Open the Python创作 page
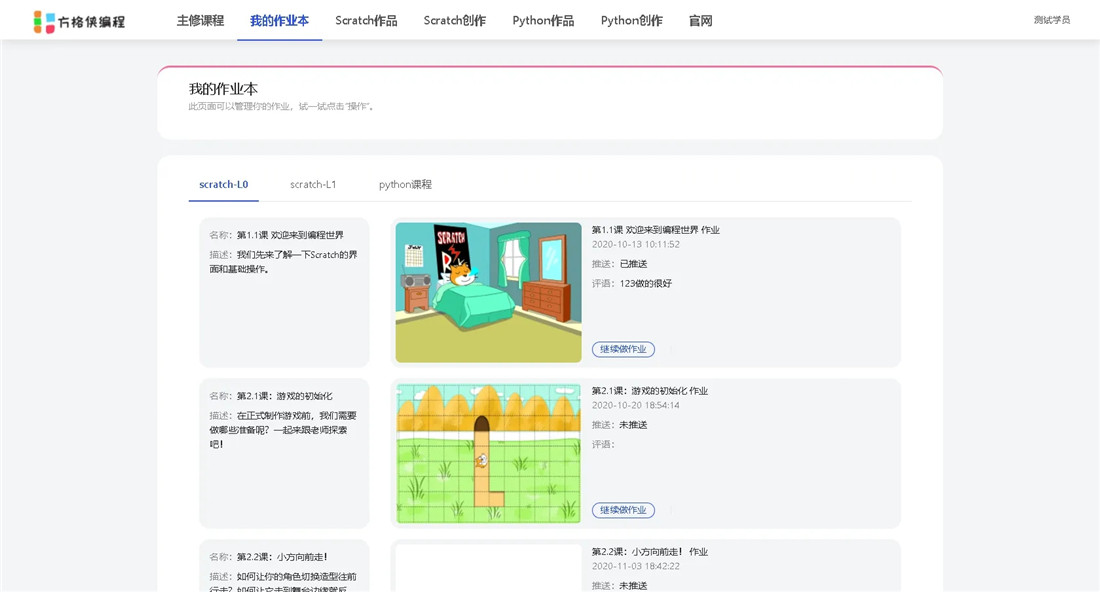Image resolution: width=1100 pixels, height=592 pixels. [x=631, y=20]
